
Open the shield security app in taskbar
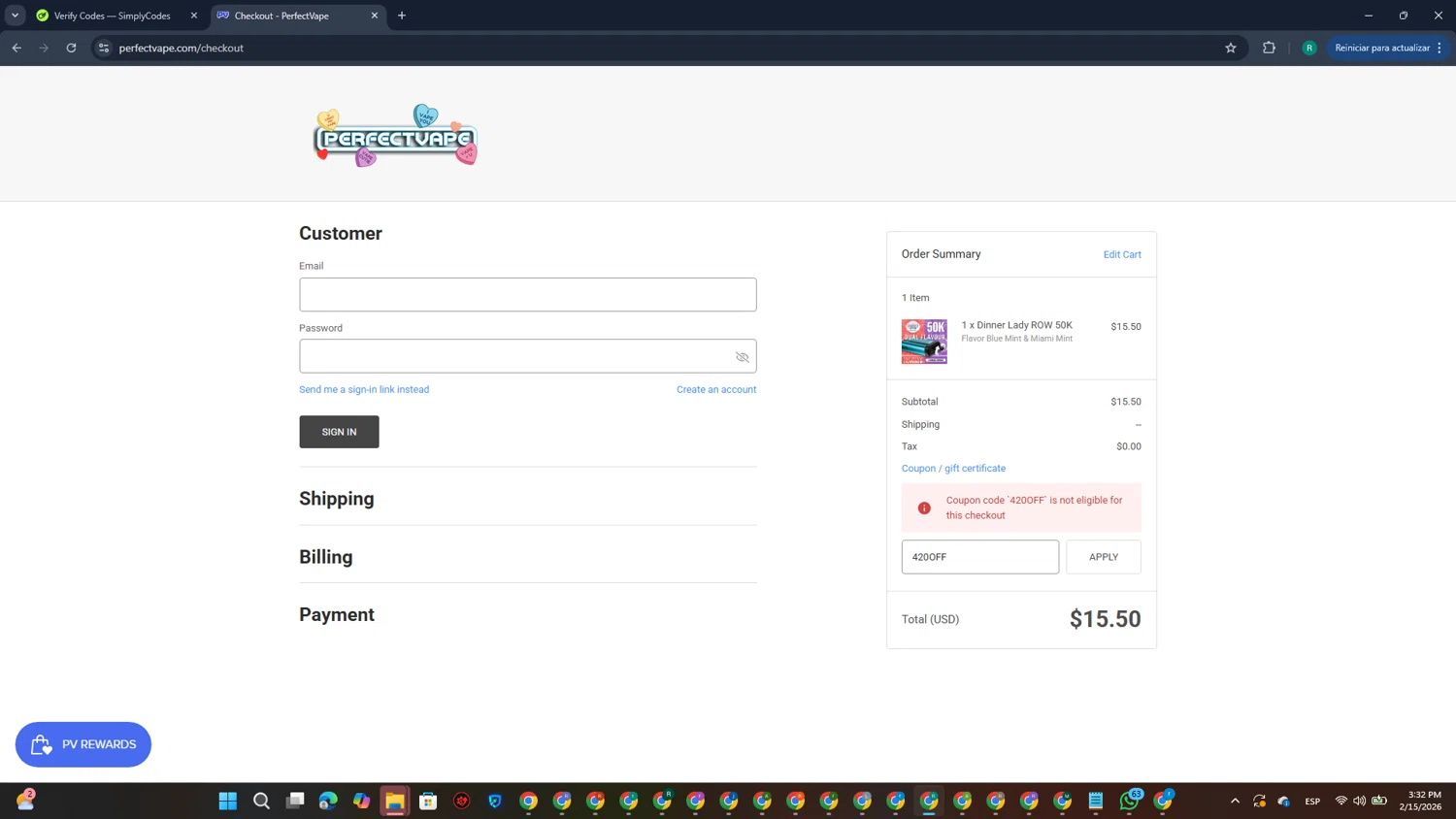pos(495,801)
